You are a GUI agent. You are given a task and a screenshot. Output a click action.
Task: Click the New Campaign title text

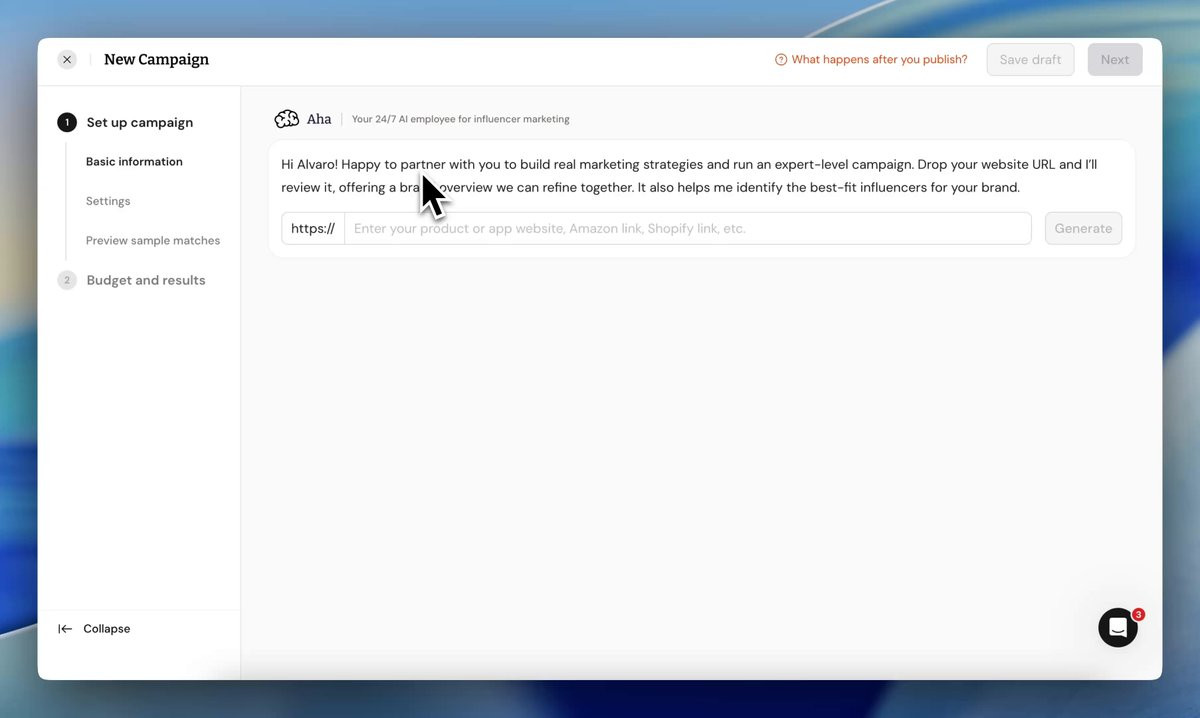click(x=156, y=59)
